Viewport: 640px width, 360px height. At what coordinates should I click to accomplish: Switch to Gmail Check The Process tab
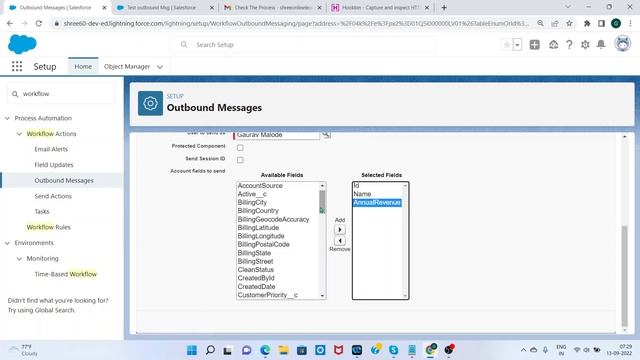point(272,7)
